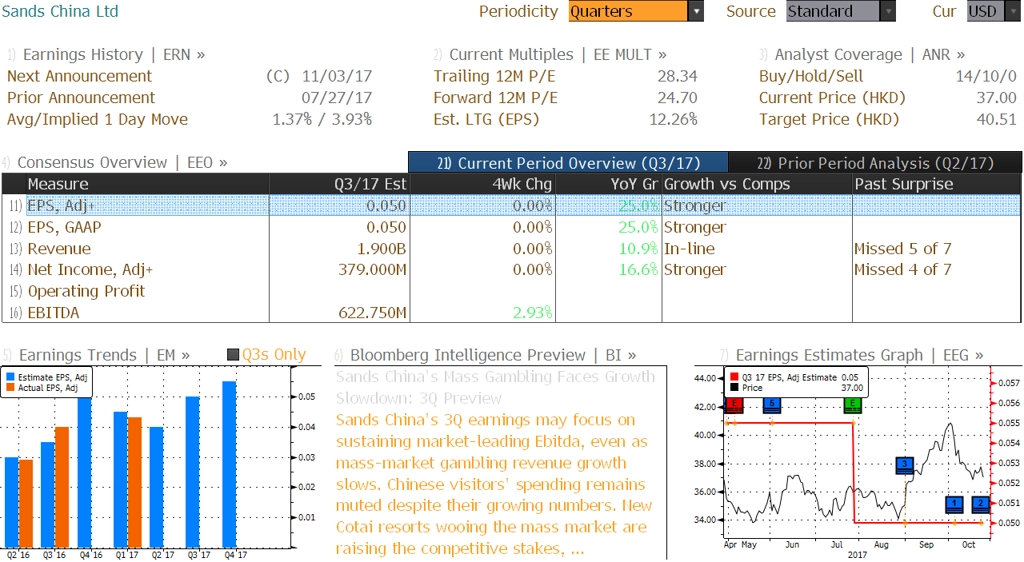The image size is (1024, 562).
Task: Click black Price legend swatch
Action: point(734,388)
